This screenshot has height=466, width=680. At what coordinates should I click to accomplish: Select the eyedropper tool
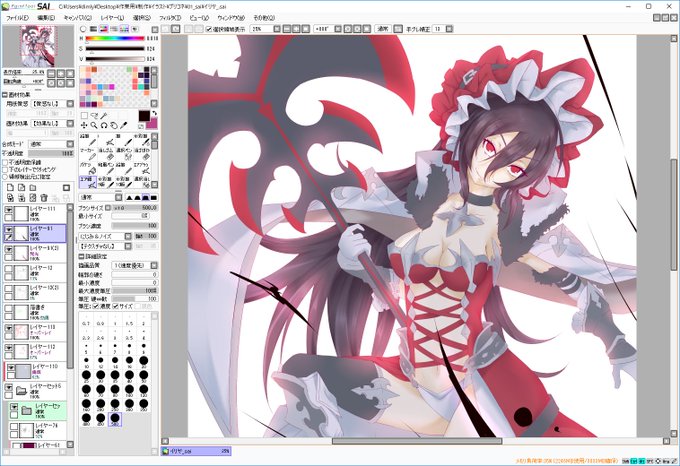[124, 125]
